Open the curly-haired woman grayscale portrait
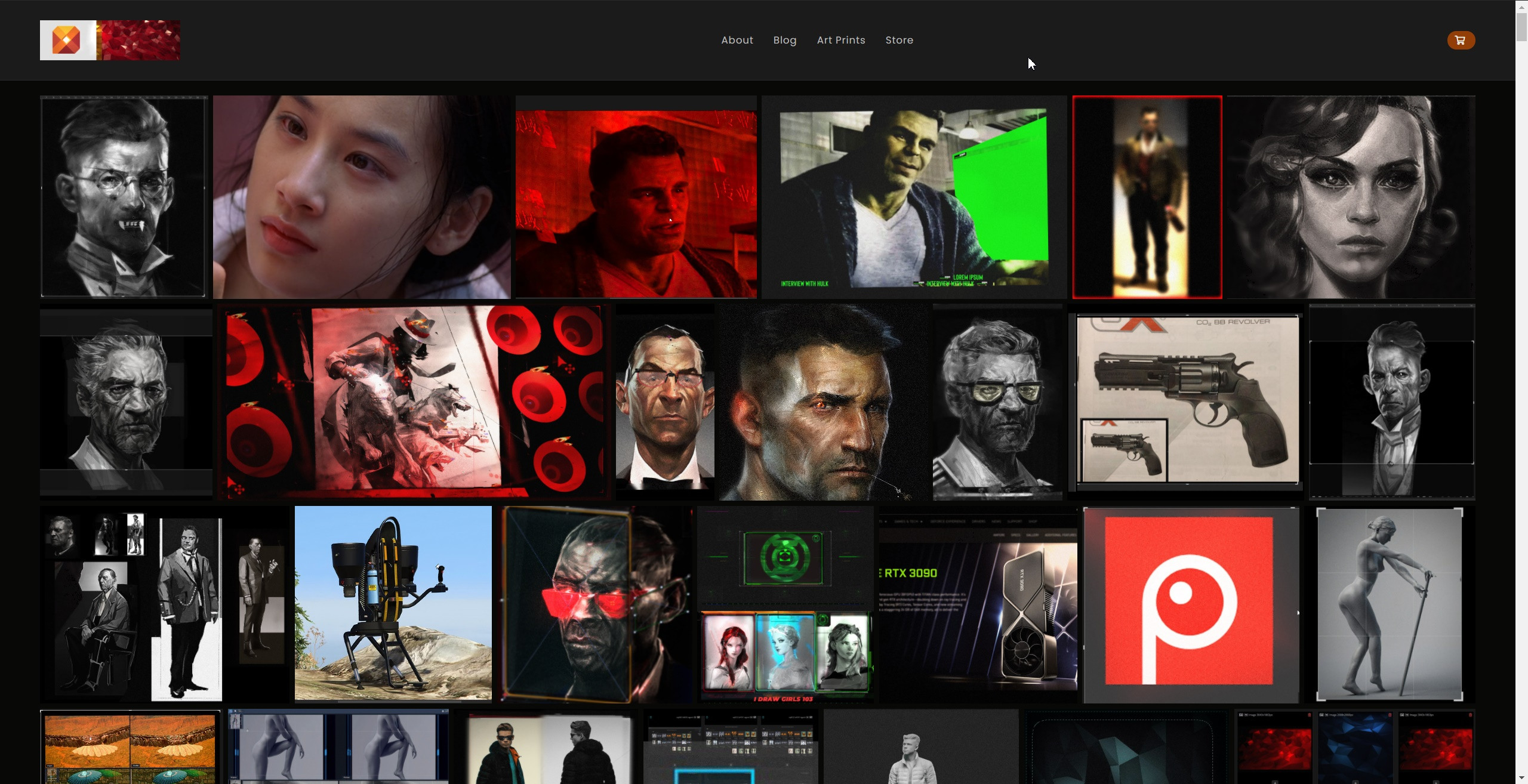1528x784 pixels. click(x=1351, y=197)
